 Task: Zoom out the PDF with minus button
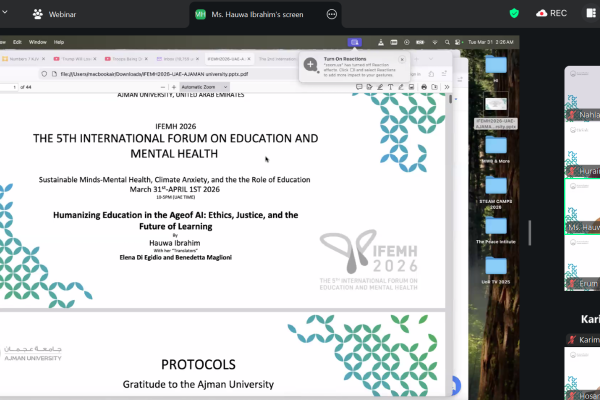pos(163,87)
